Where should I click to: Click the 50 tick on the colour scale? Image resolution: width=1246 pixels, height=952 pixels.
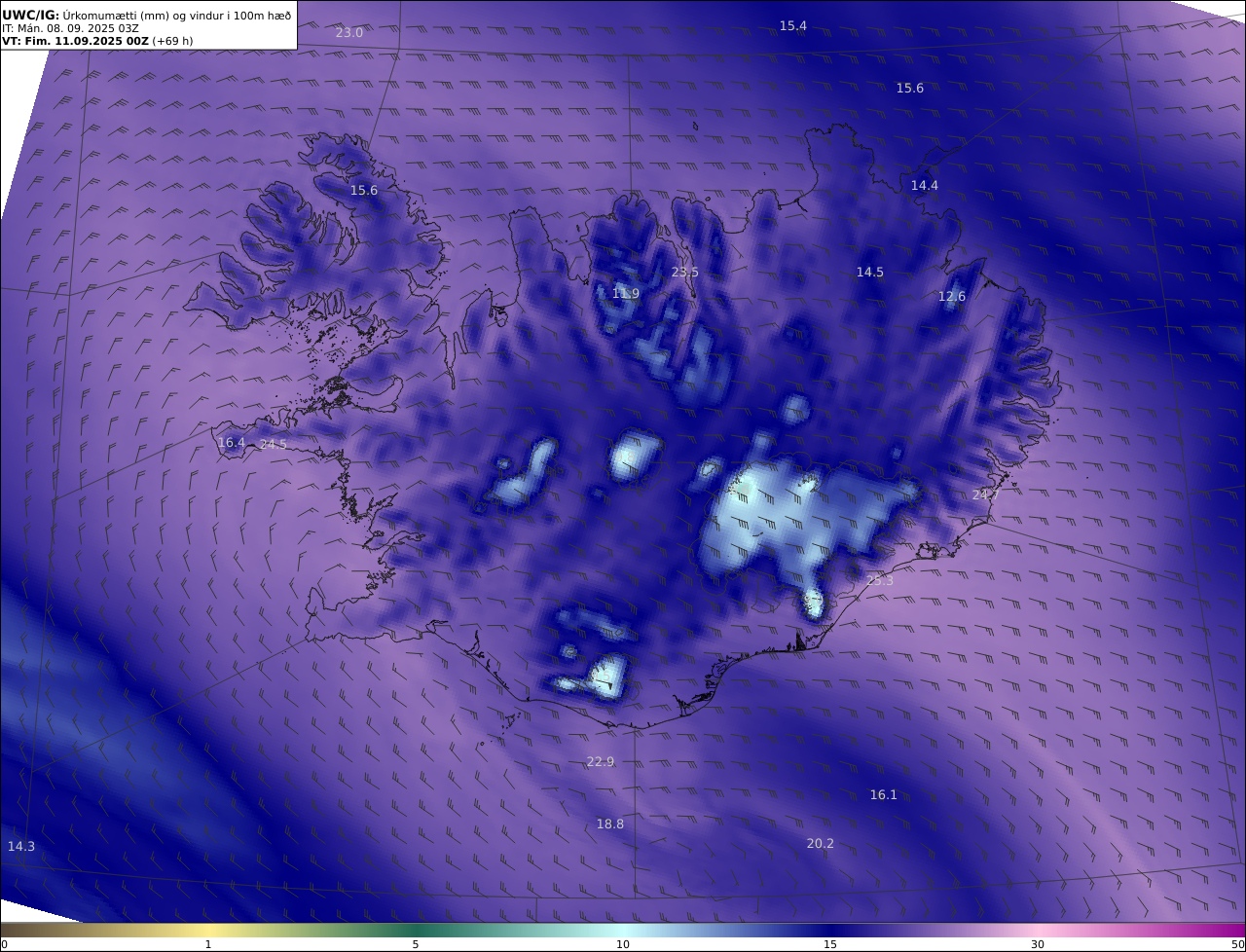point(1238,944)
